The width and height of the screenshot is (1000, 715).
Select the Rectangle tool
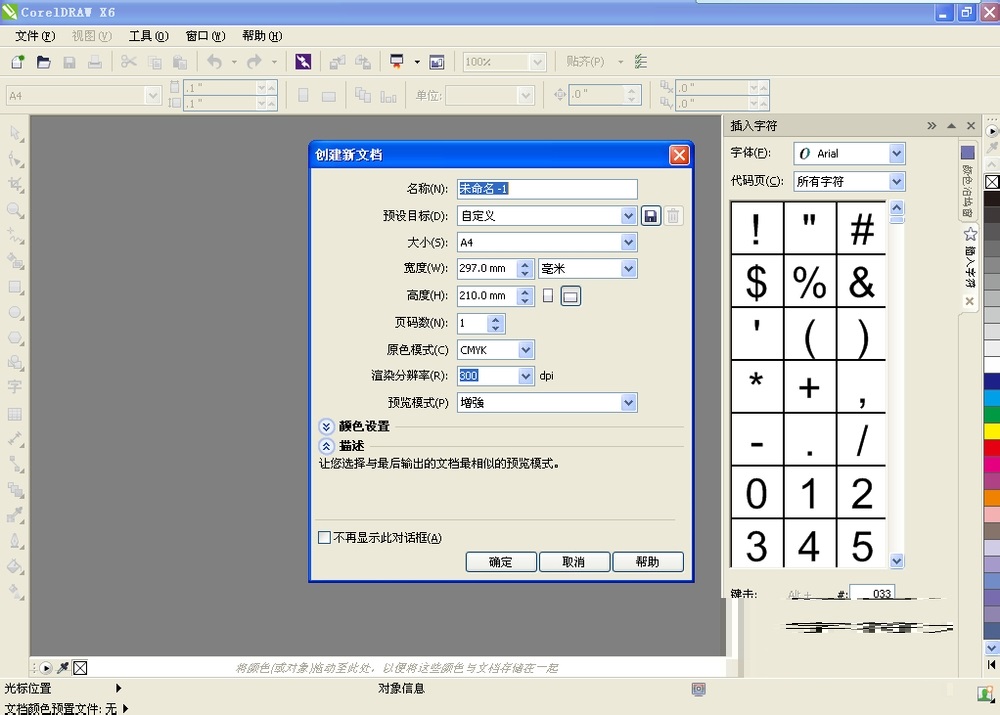(15, 287)
